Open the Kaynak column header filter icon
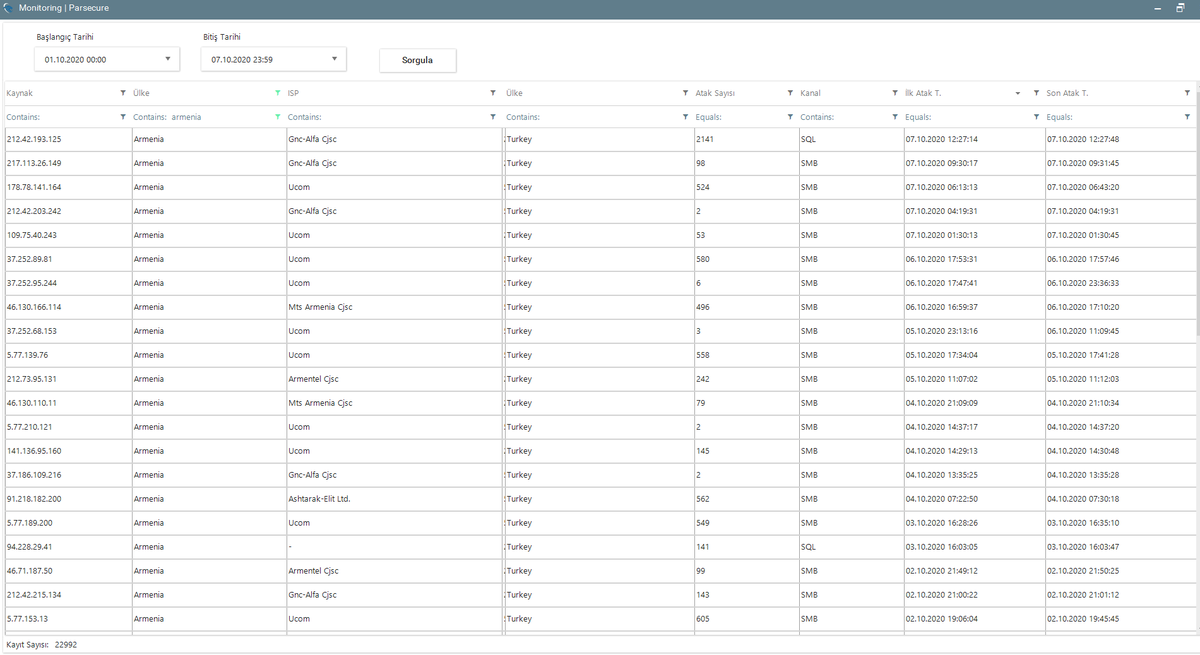The width and height of the screenshot is (1200, 655). 123,93
